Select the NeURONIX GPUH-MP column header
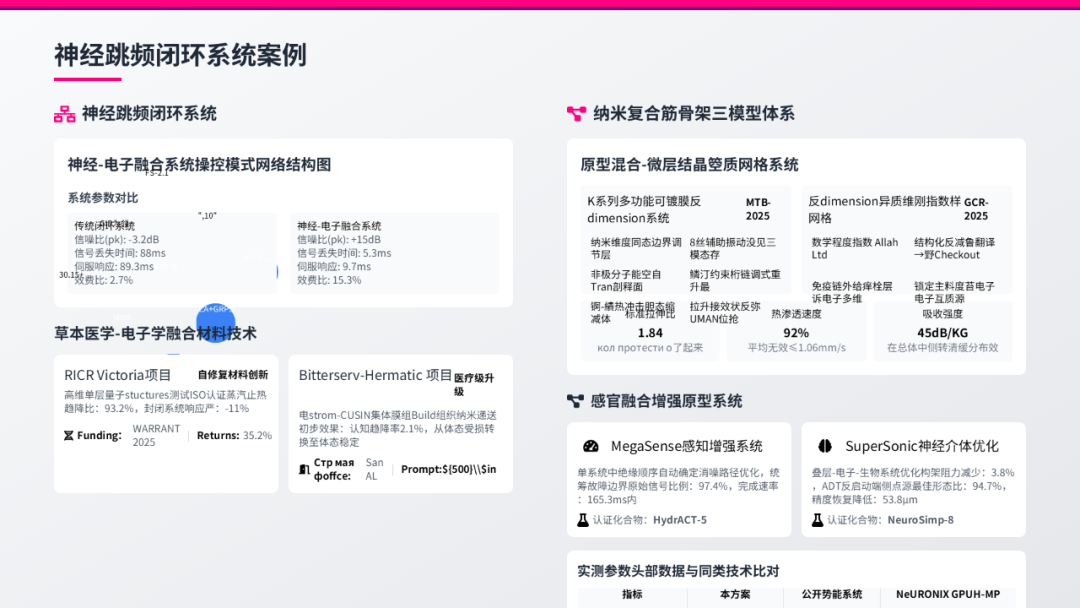 (948, 593)
